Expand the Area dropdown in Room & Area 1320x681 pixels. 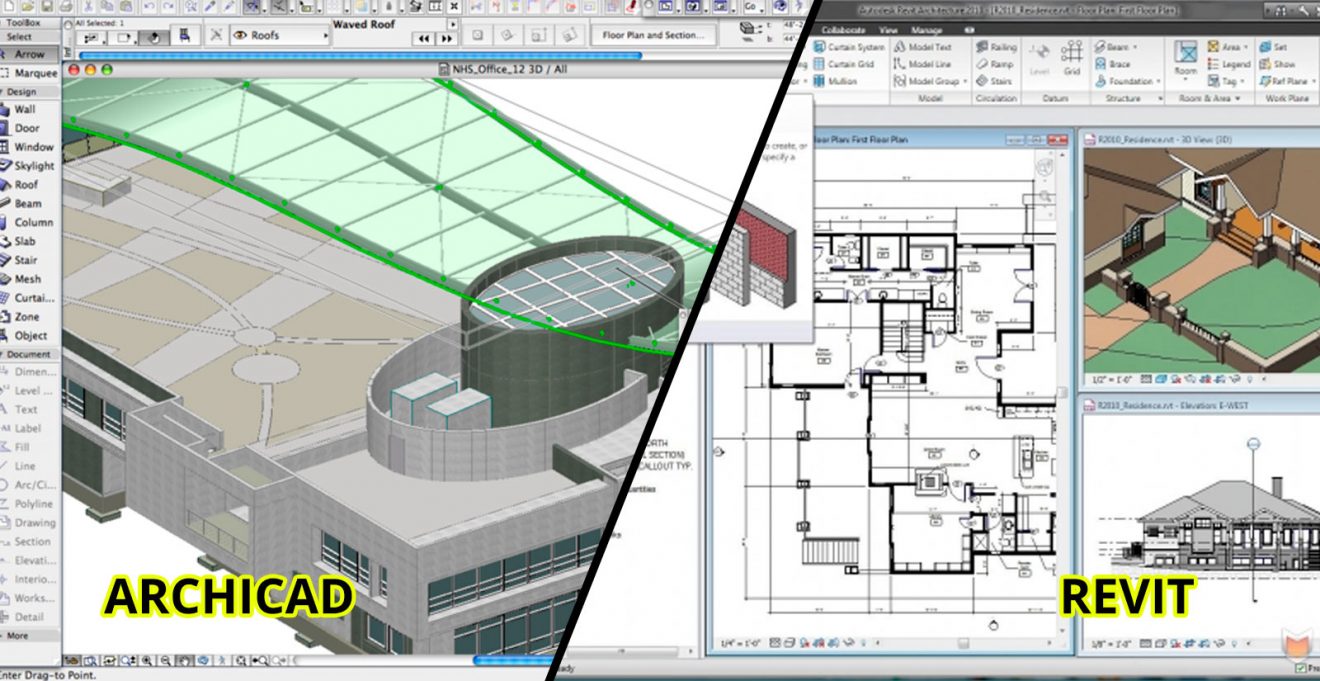pyautogui.click(x=1243, y=47)
